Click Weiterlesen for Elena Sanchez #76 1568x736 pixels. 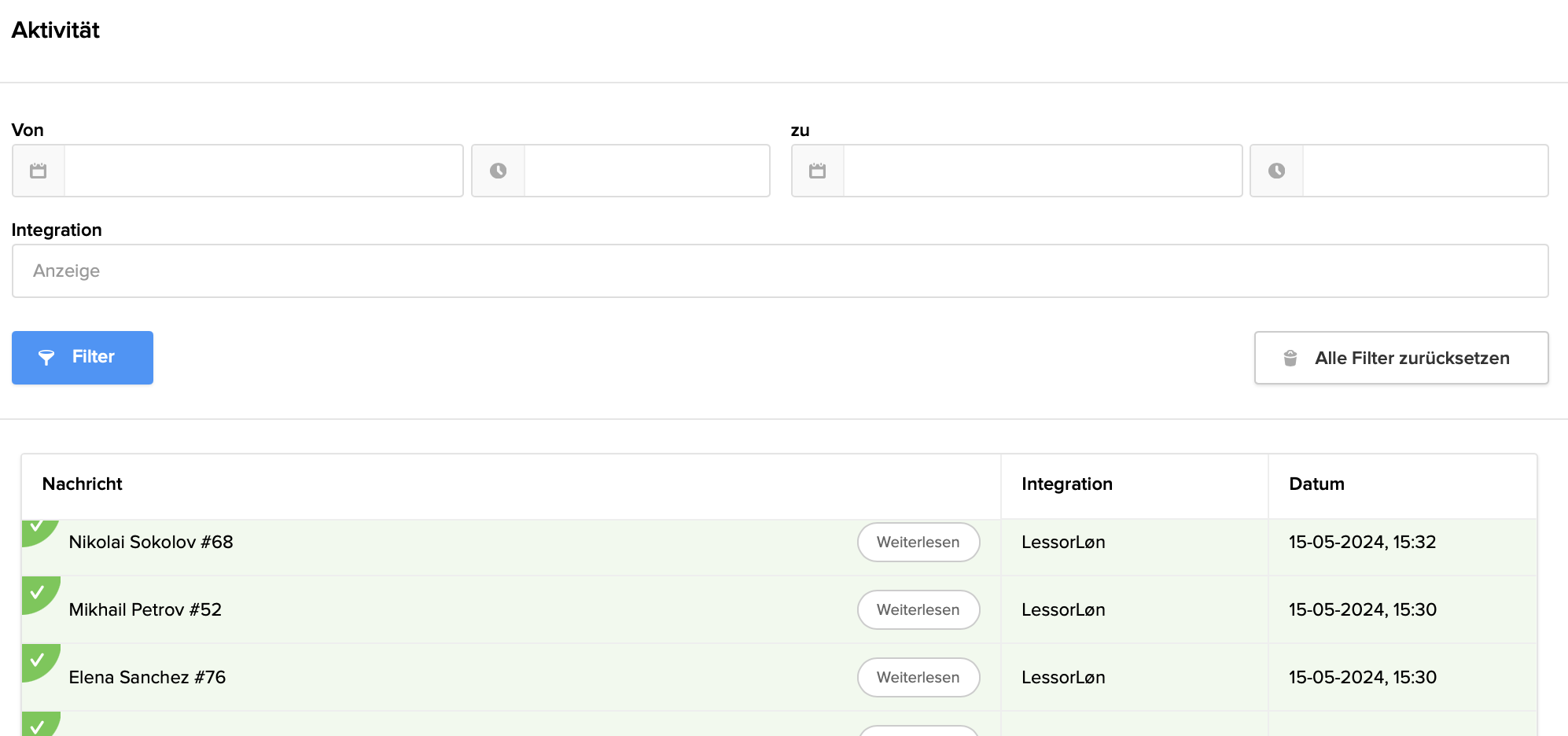(x=918, y=678)
